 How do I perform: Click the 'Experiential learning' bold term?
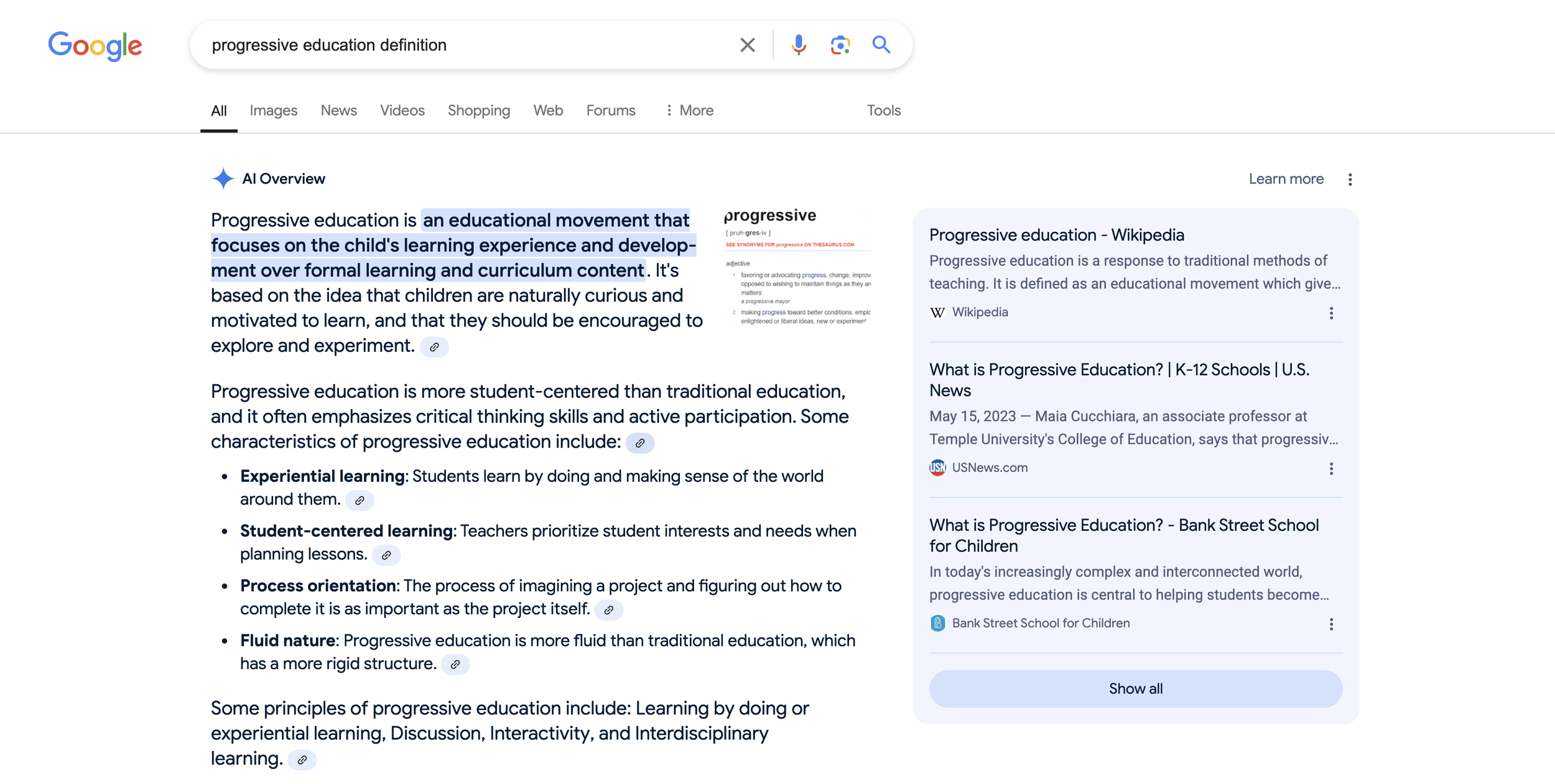pyautogui.click(x=322, y=476)
